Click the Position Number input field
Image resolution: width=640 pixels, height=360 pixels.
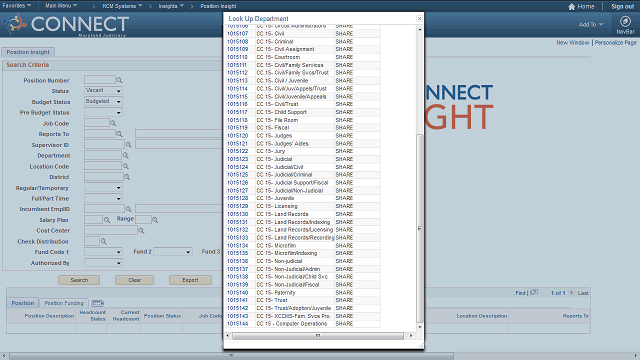[100, 80]
